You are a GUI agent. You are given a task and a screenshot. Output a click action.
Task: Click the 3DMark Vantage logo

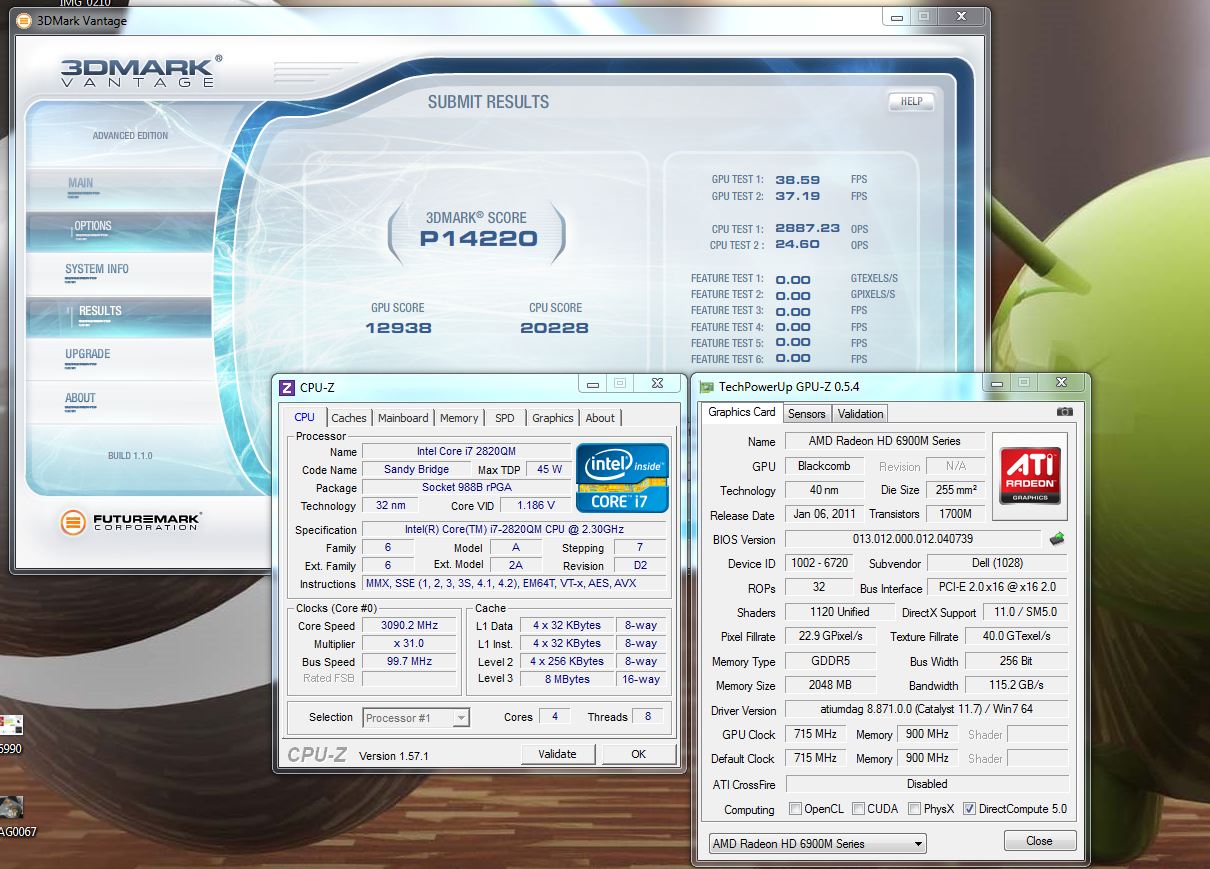[140, 71]
